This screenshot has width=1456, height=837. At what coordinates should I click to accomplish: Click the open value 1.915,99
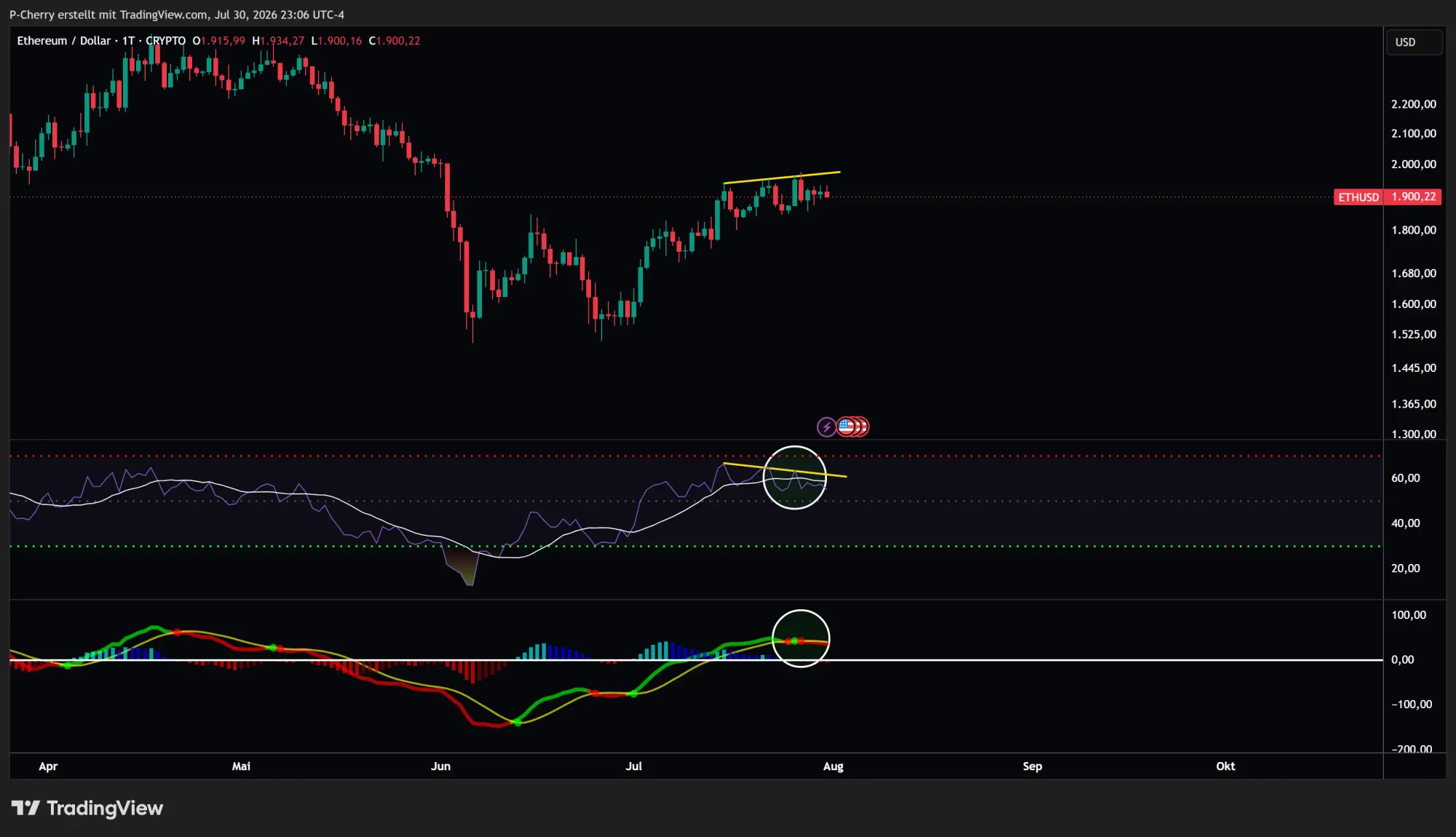pos(223,41)
